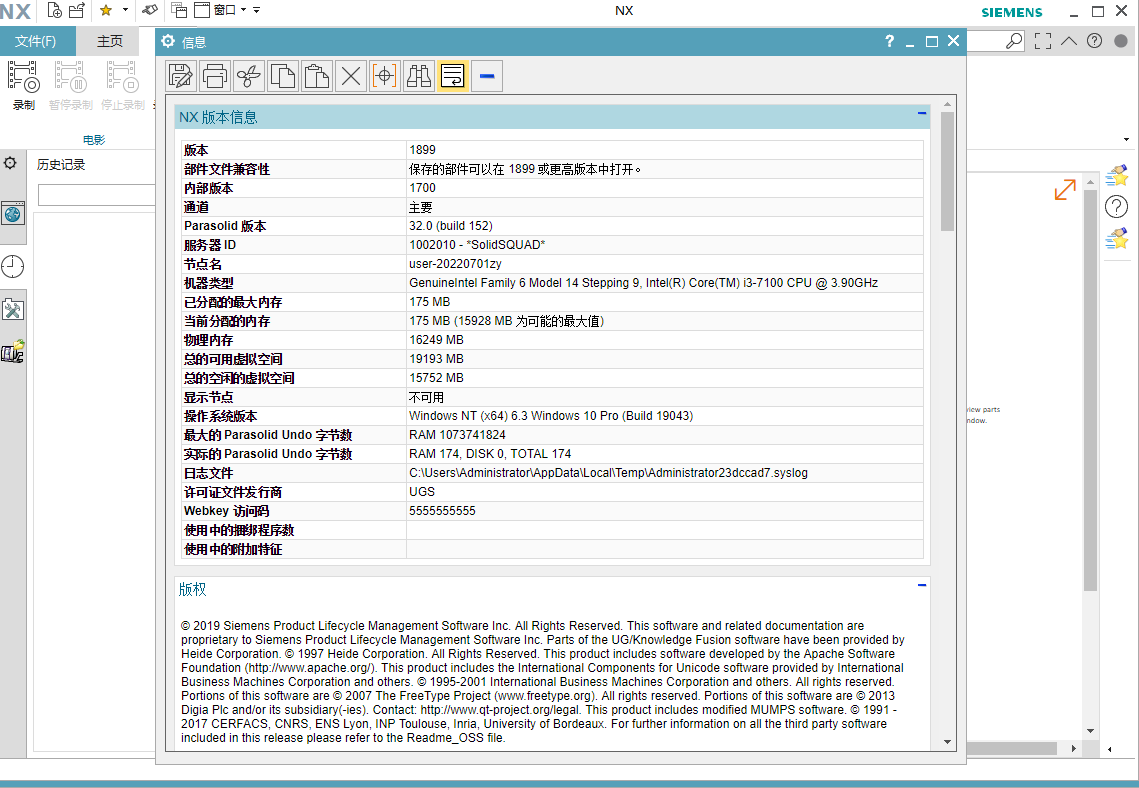1139x788 pixels.
Task: Collapse the 版权 copyright section
Action: point(921,585)
